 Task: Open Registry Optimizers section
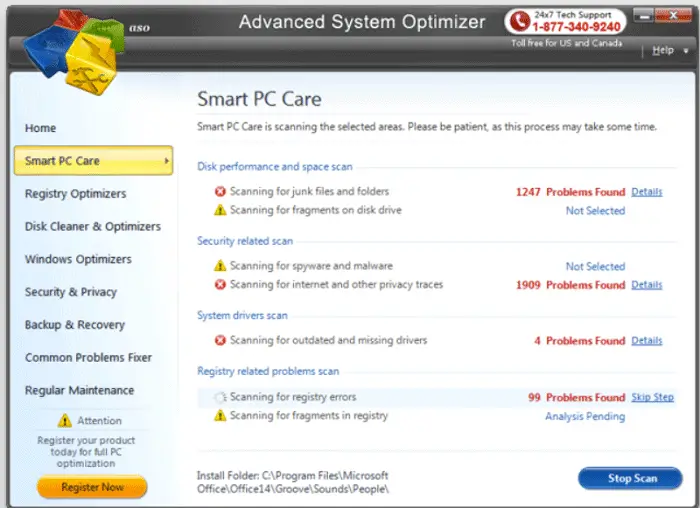[x=75, y=194]
